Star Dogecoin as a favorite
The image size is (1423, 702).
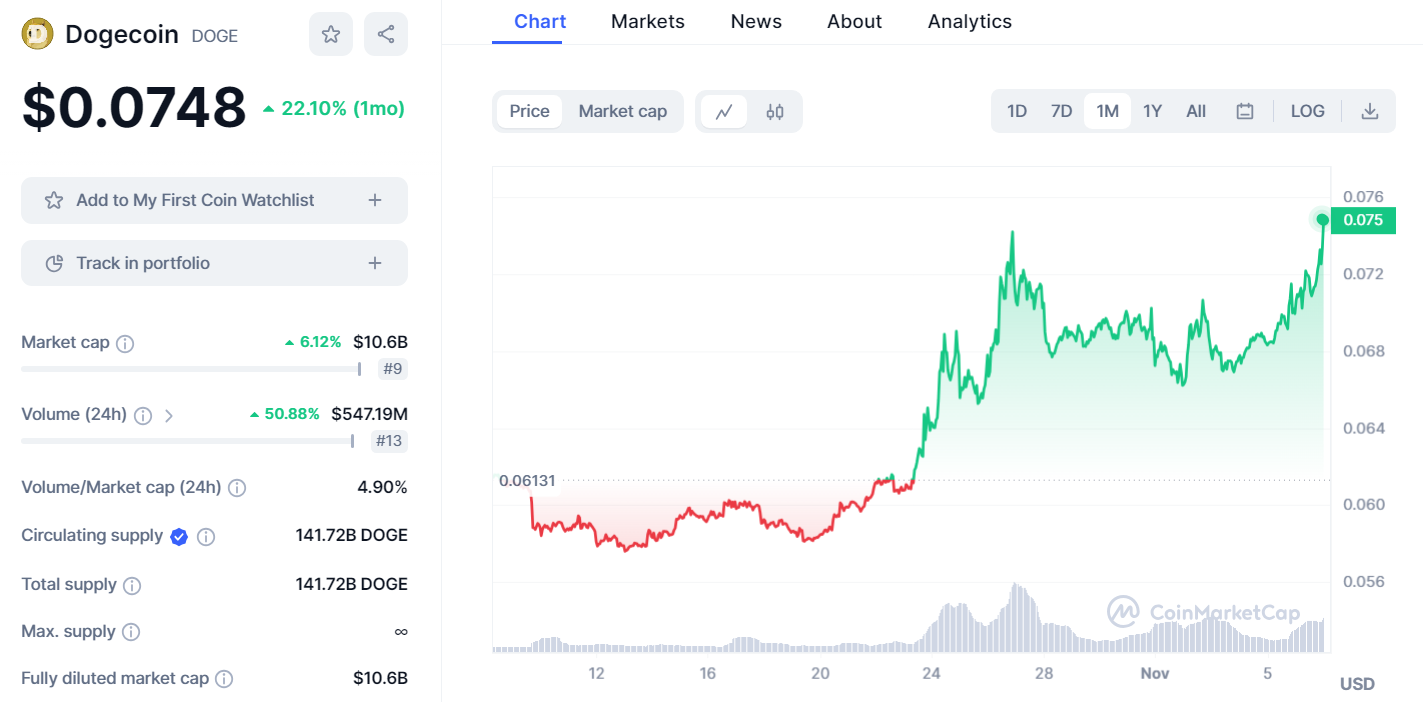330,35
